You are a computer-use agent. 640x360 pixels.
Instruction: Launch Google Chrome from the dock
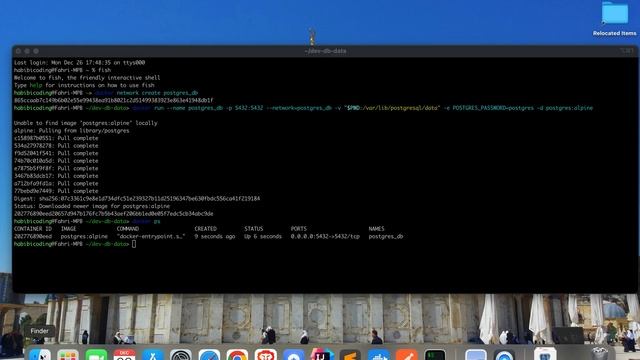[237, 355]
